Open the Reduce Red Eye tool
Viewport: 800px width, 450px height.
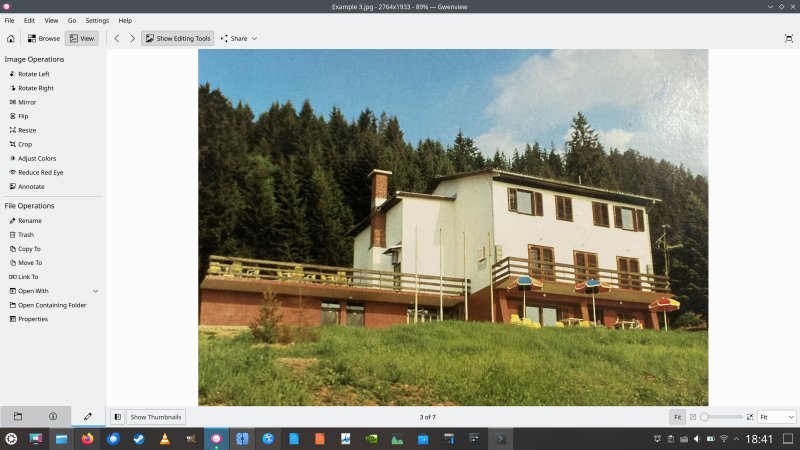pyautogui.click(x=36, y=172)
